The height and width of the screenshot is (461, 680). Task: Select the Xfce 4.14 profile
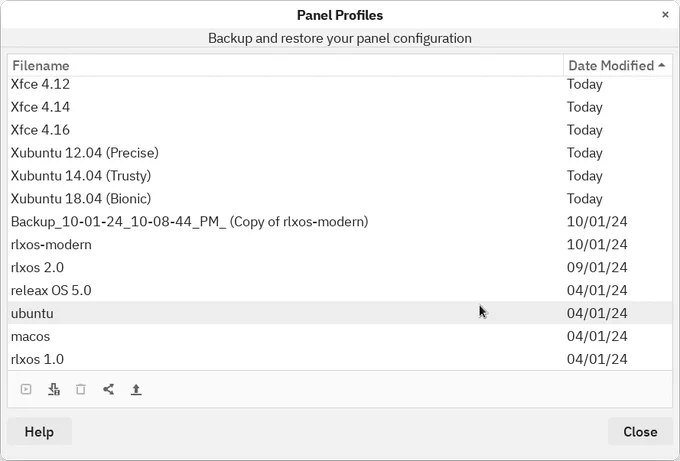pyautogui.click(x=340, y=107)
